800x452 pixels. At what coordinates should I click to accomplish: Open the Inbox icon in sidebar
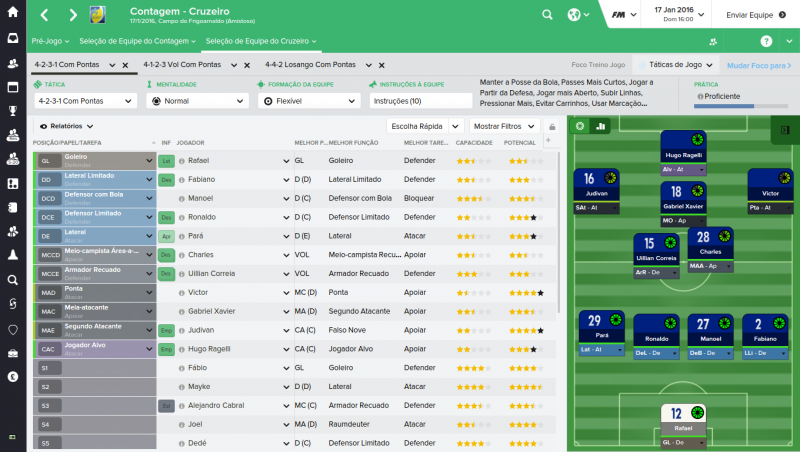(x=13, y=38)
